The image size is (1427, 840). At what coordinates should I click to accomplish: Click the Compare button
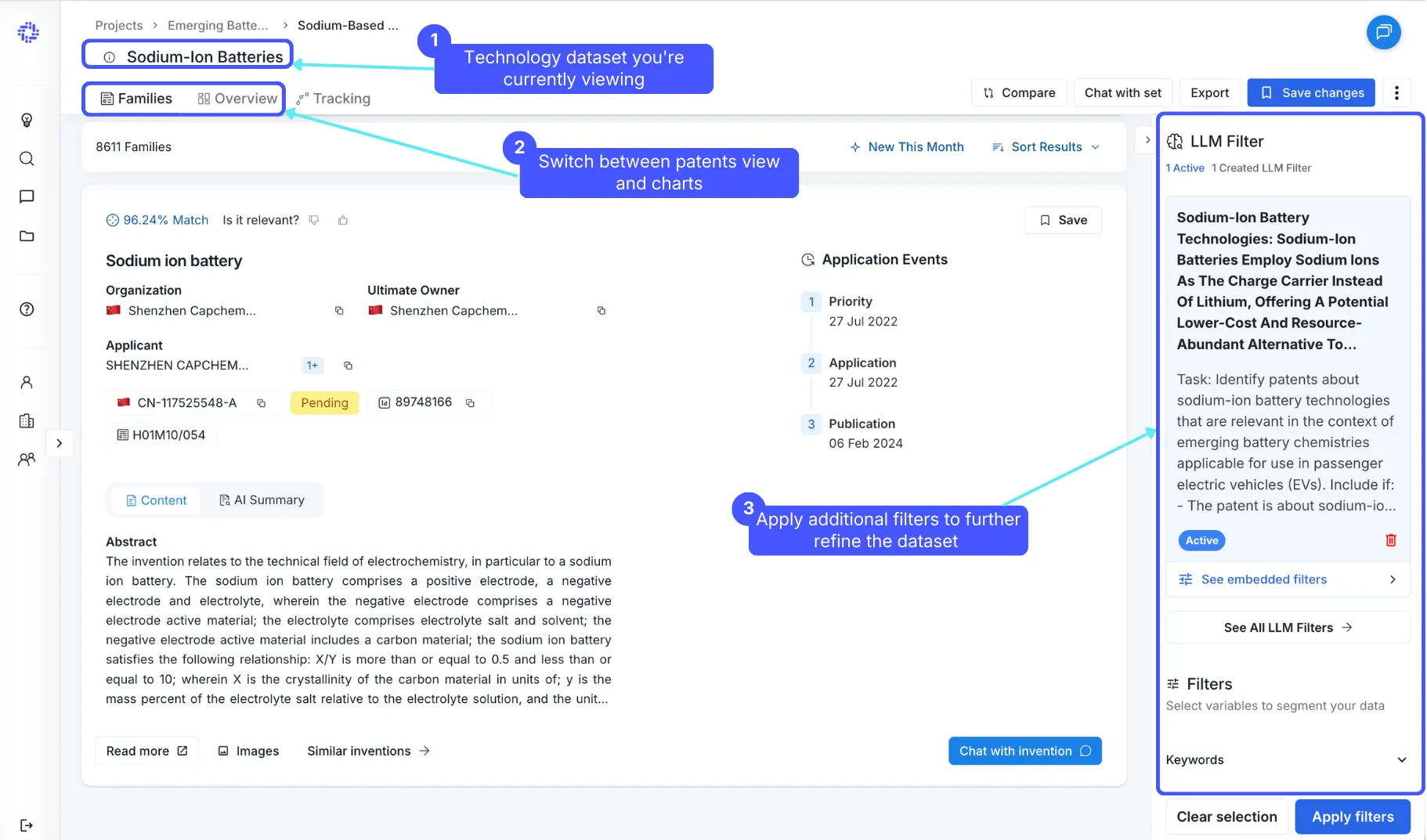coord(1019,92)
